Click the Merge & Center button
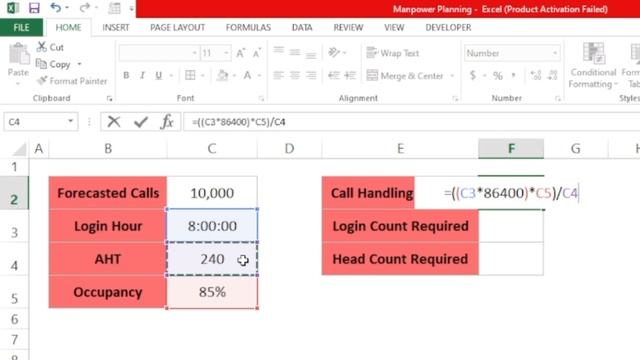The image size is (640, 360). 404,76
